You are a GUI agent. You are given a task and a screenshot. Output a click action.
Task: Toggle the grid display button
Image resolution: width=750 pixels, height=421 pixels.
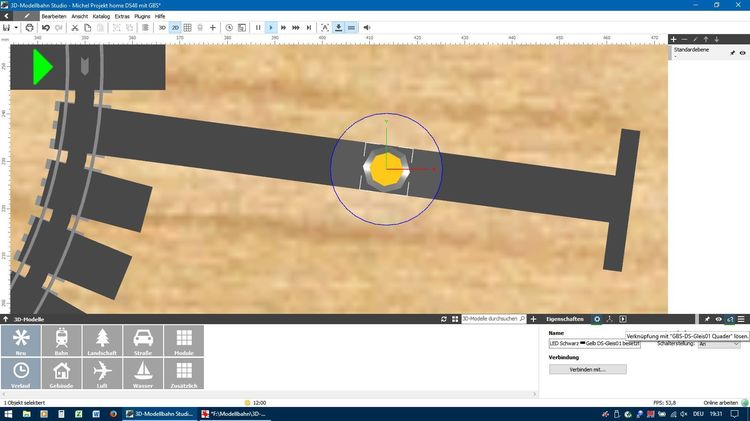(188, 28)
